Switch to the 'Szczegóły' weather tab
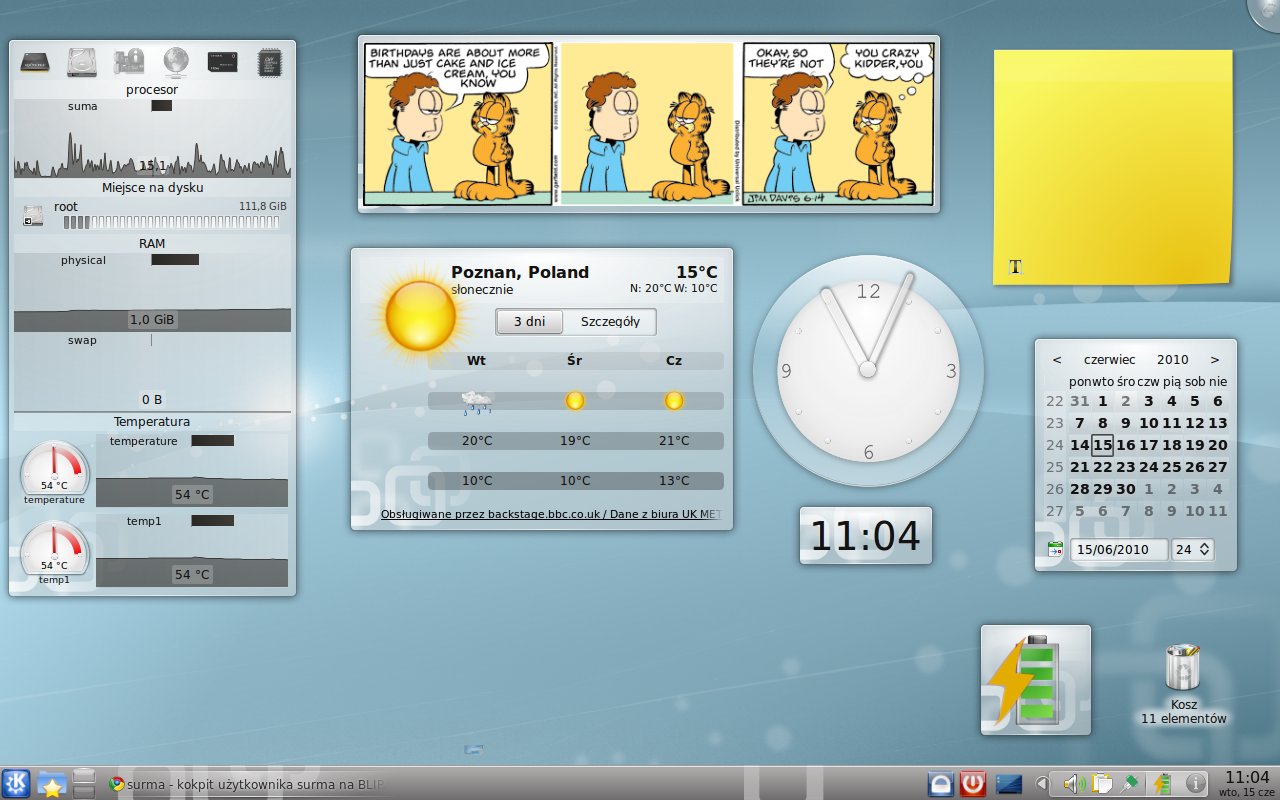This screenshot has height=800, width=1280. tap(610, 322)
